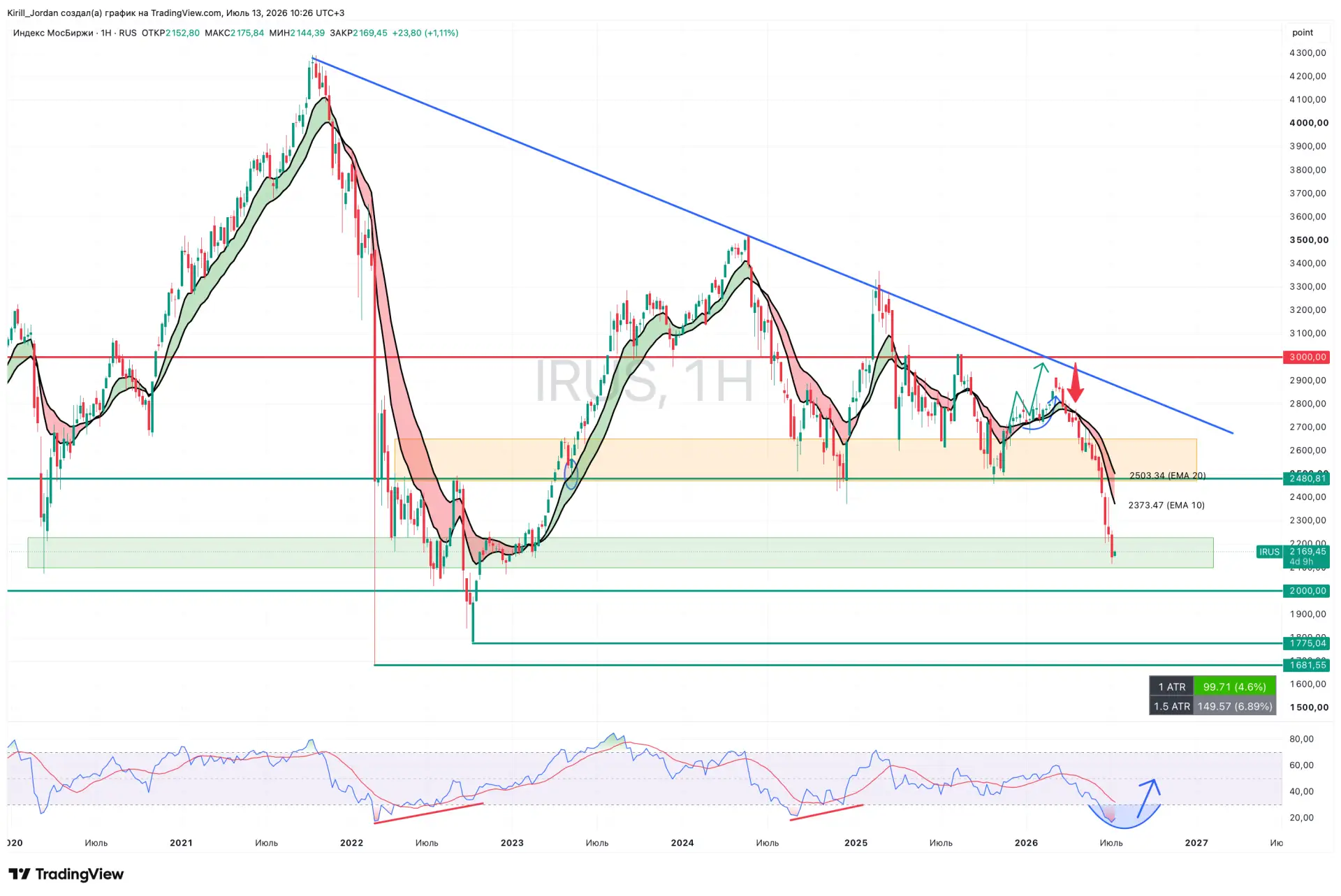Click the ОТКР 2152,80 open value
Screen dimensions: 1341x896
point(170,33)
